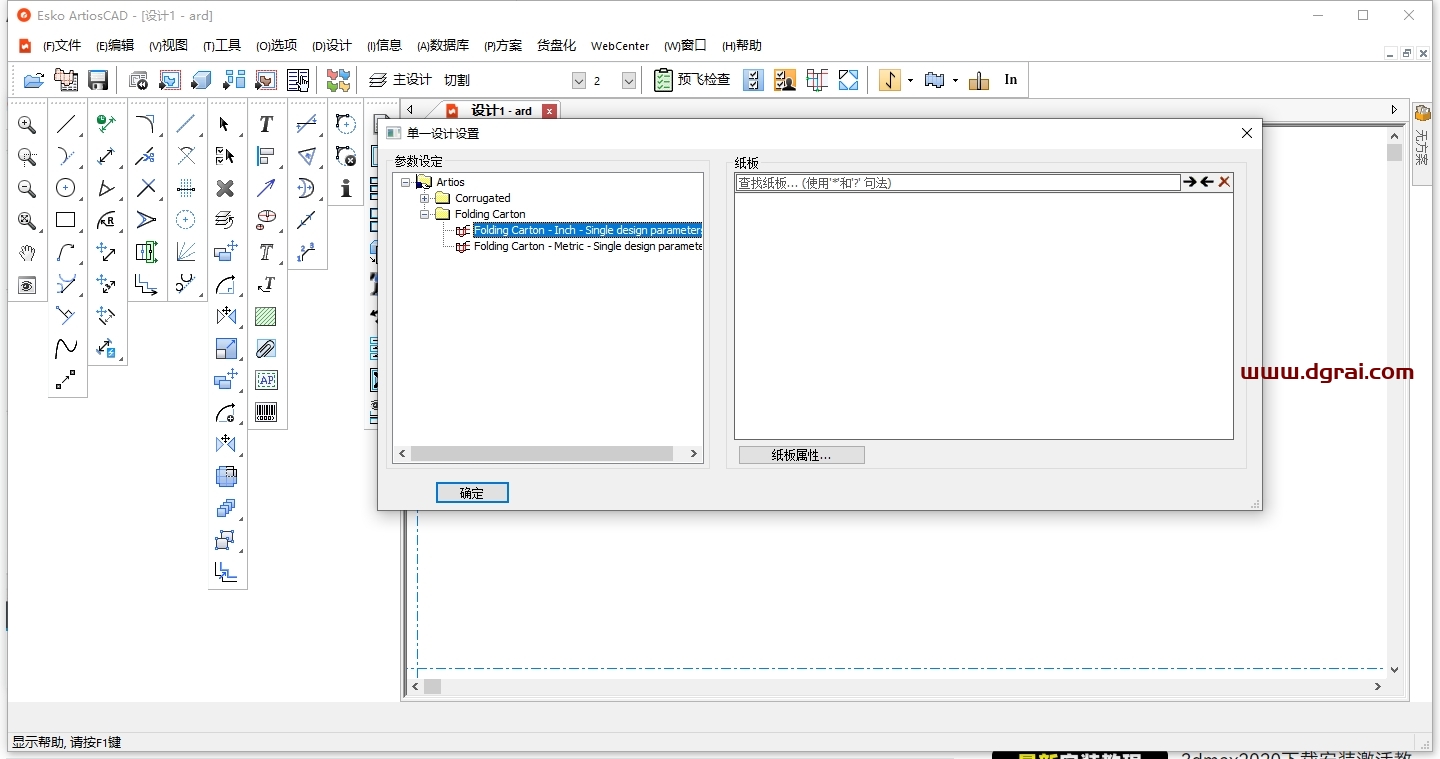The height and width of the screenshot is (759, 1440).
Task: Click the open folder icon in toolbar
Action: pos(34,80)
